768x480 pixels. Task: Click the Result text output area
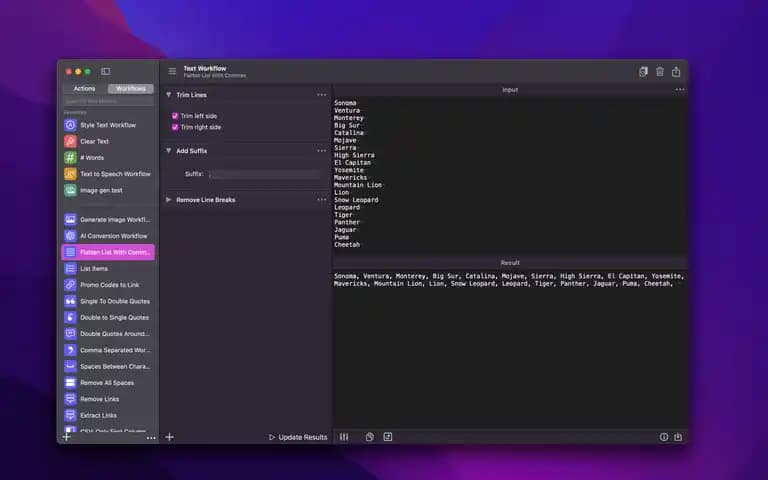[509, 348]
